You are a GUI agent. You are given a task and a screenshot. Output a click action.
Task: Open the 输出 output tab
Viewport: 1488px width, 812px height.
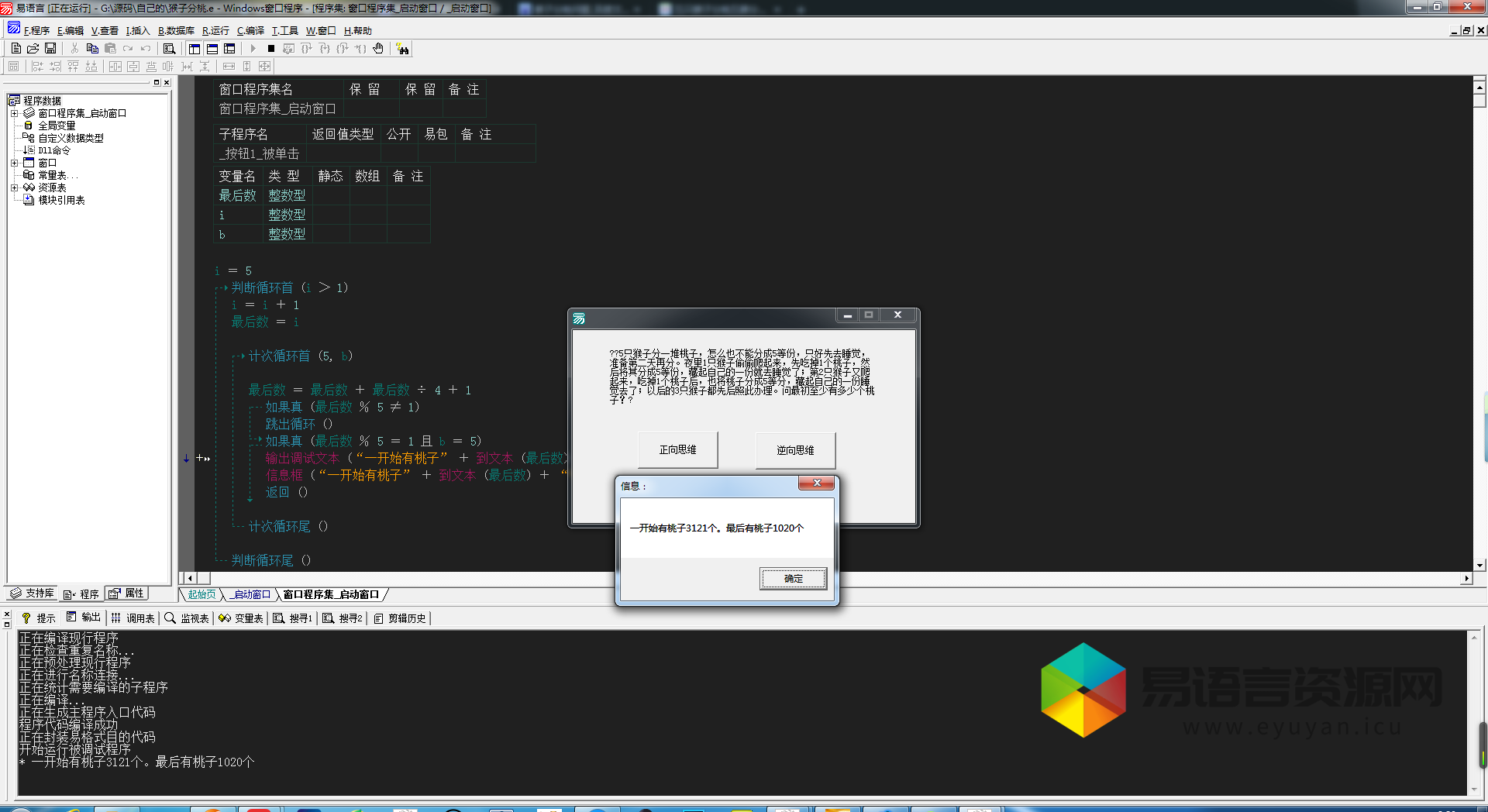(x=83, y=618)
